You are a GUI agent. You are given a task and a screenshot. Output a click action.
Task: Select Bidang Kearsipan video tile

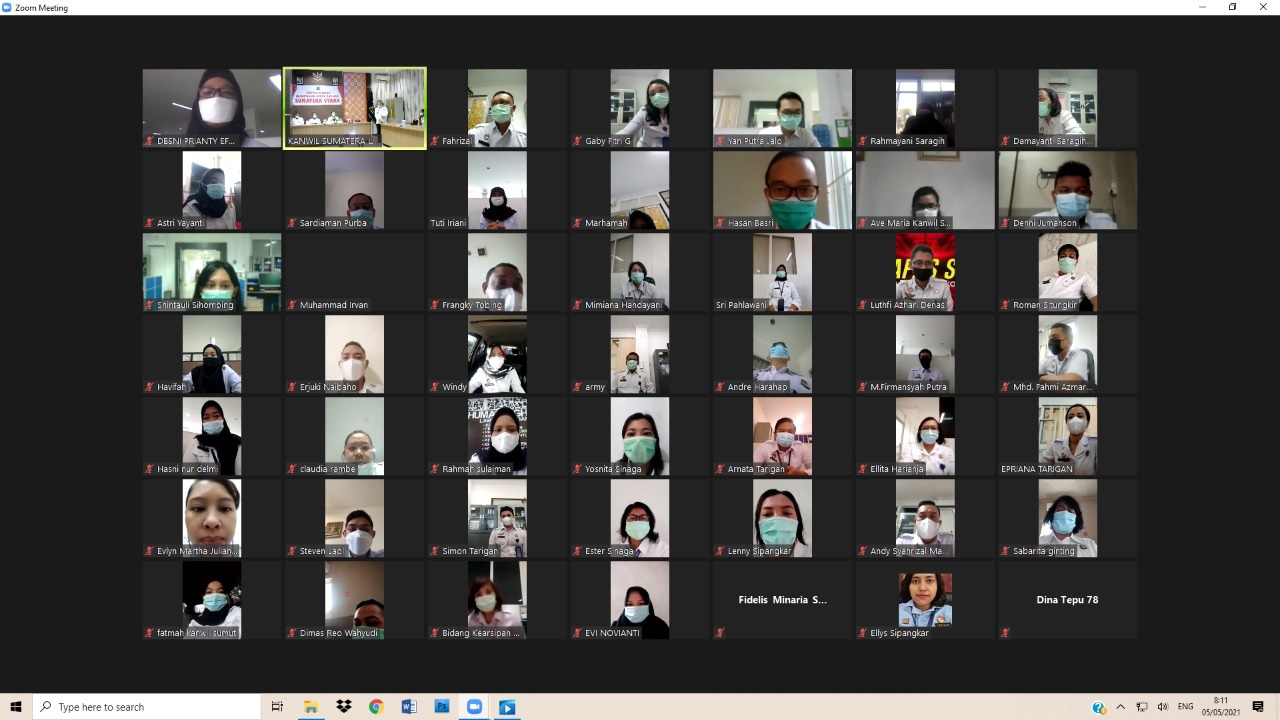(497, 600)
